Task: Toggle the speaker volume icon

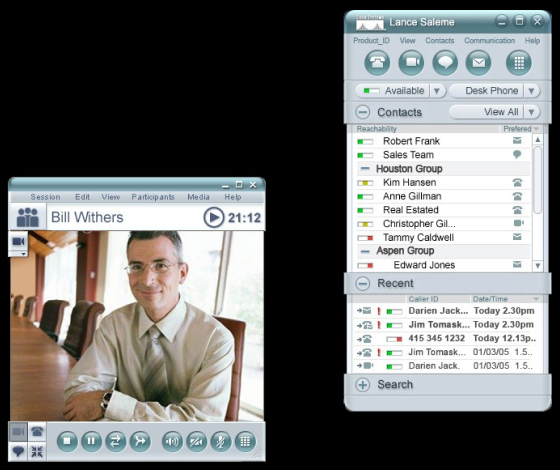Action: click(x=172, y=441)
